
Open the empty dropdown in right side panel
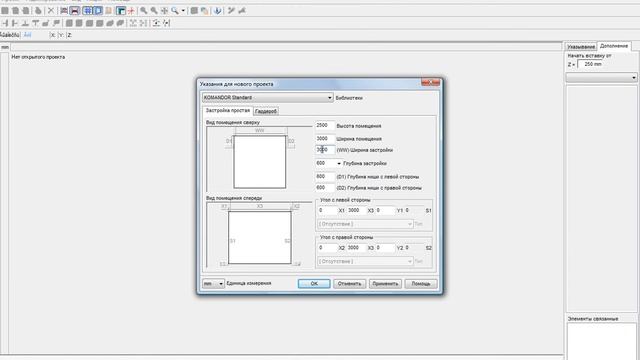tap(601, 78)
